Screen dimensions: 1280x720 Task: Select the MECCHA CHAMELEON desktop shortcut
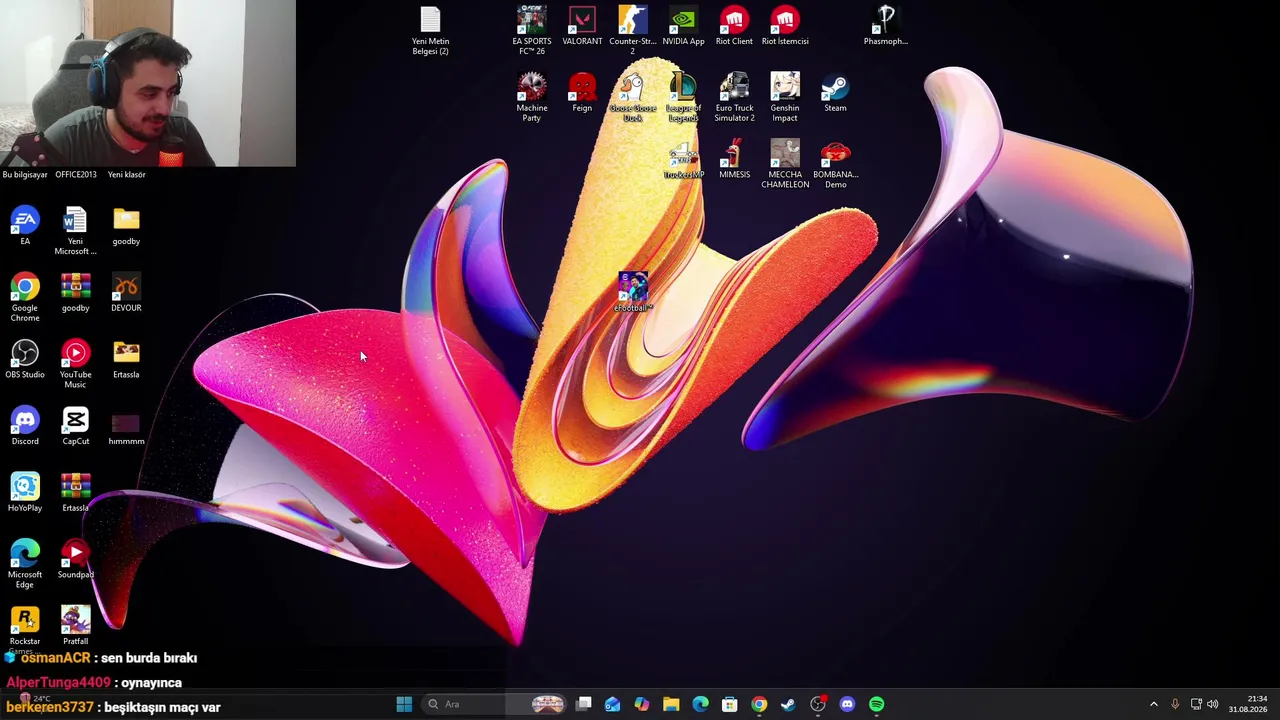coord(785,165)
